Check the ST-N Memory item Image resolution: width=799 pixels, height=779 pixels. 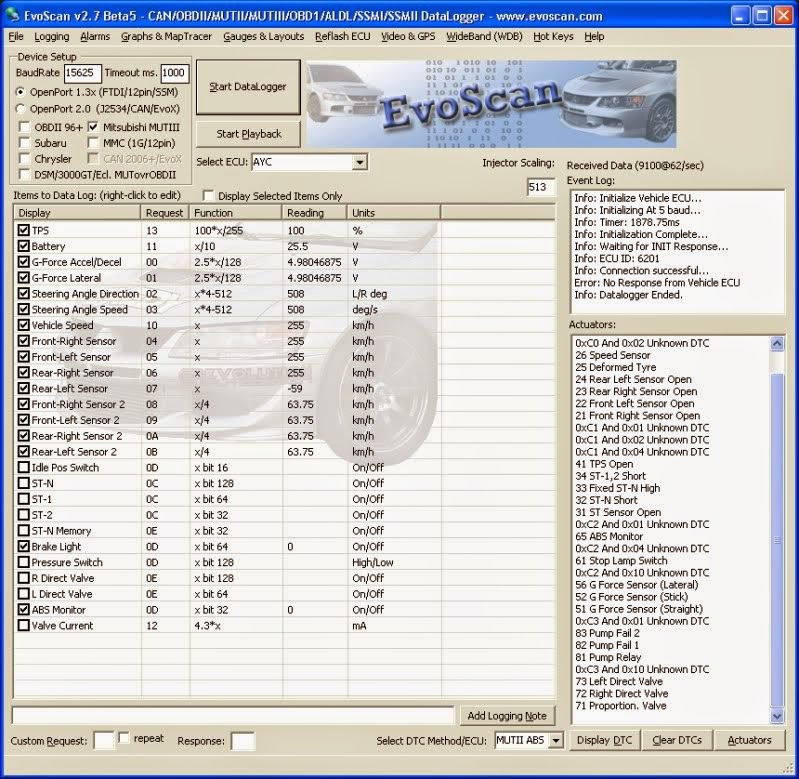(23, 530)
